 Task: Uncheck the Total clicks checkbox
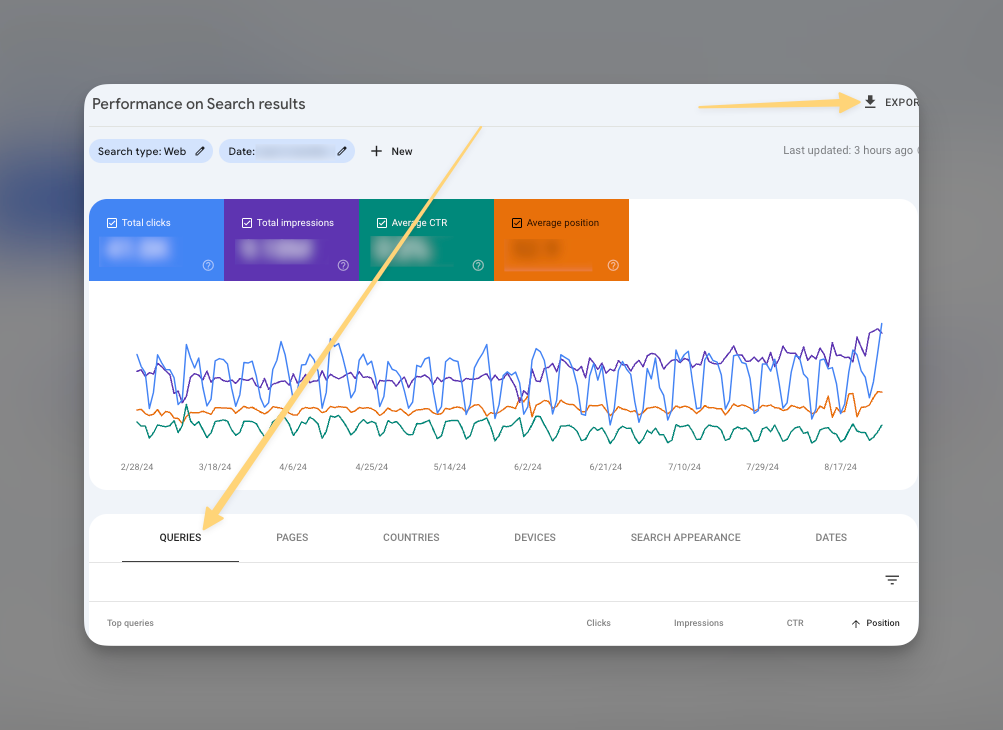pos(112,223)
